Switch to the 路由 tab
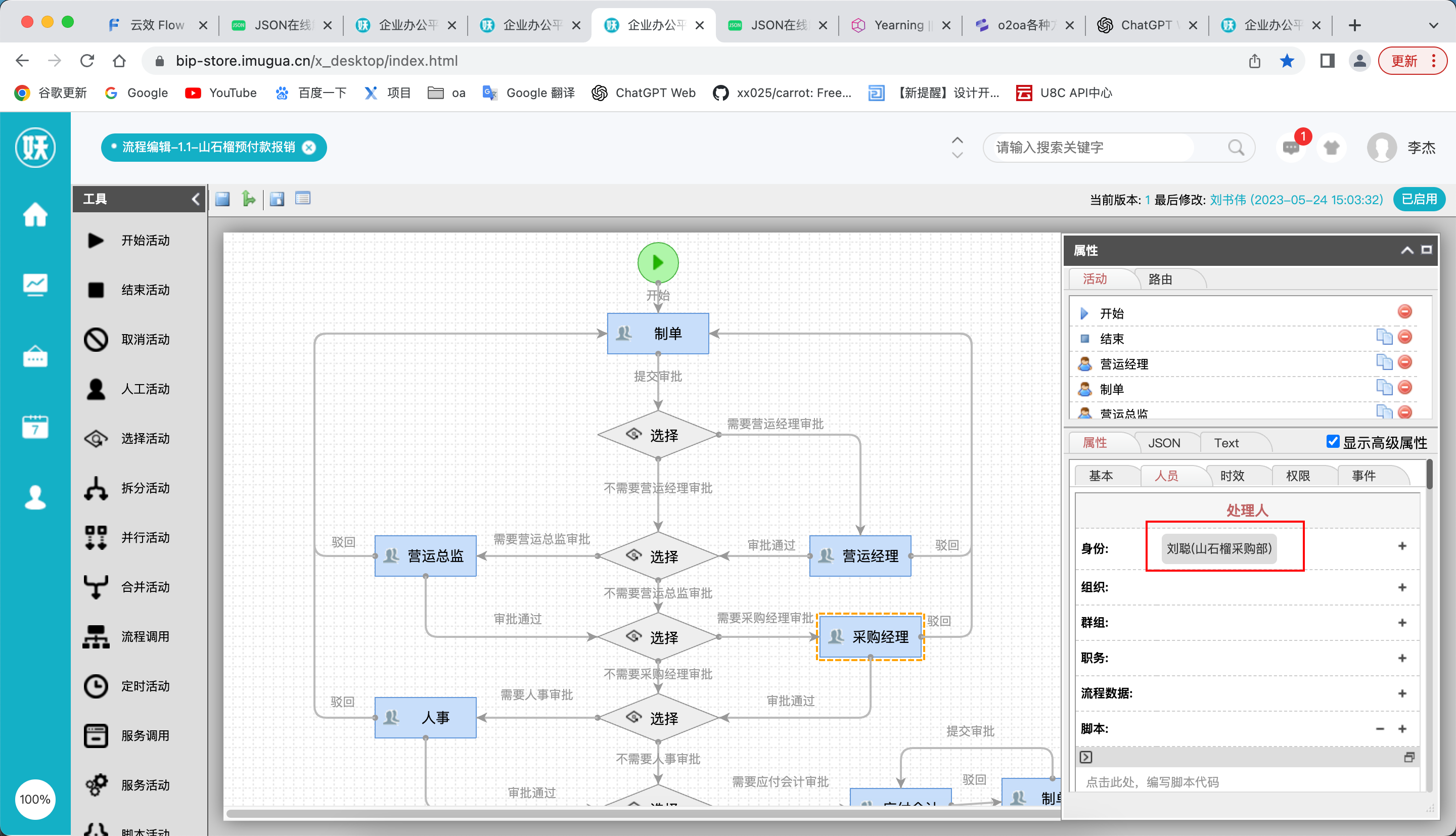1456x836 pixels. point(1160,280)
